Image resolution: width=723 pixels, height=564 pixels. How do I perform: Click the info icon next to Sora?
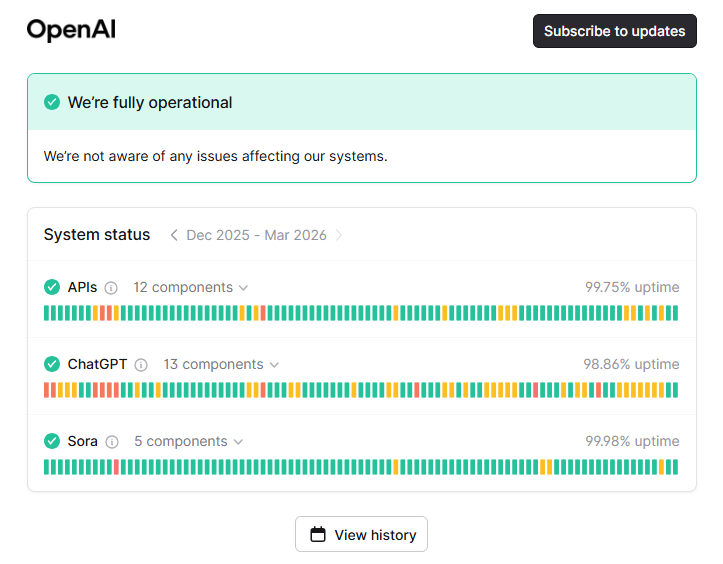pos(112,442)
